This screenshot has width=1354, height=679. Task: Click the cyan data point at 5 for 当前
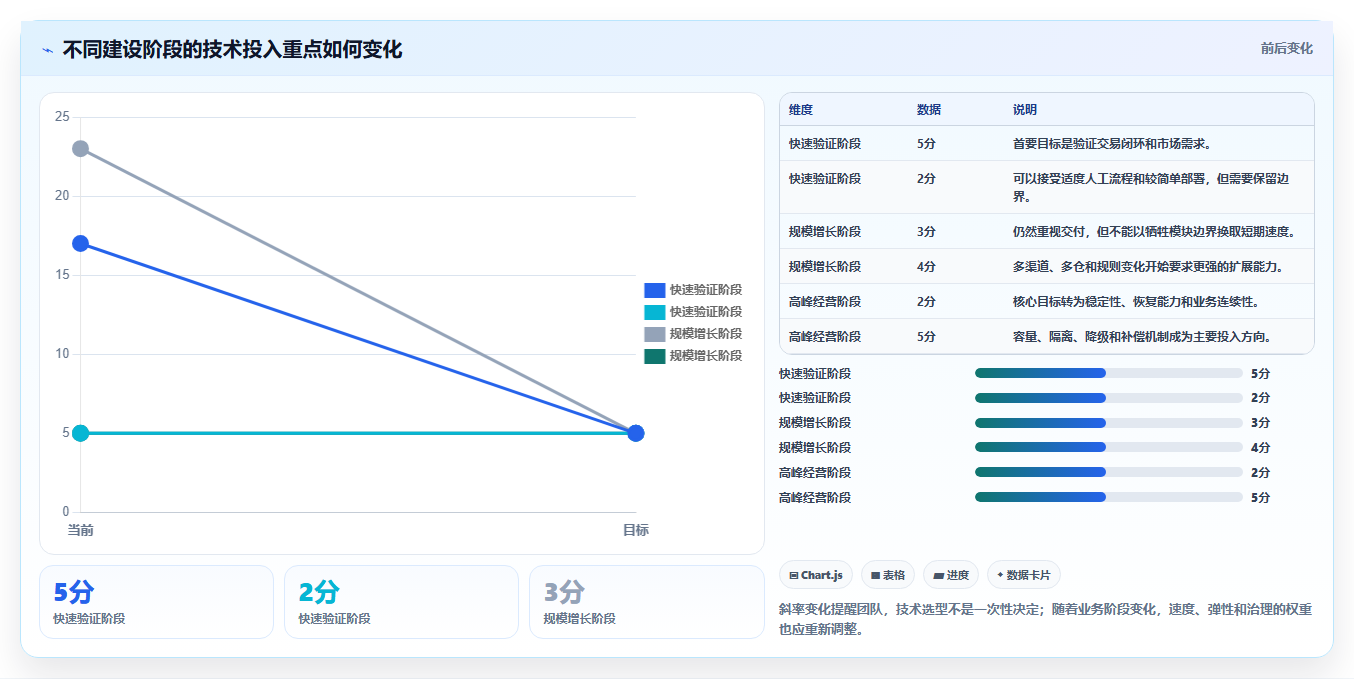click(x=81, y=433)
